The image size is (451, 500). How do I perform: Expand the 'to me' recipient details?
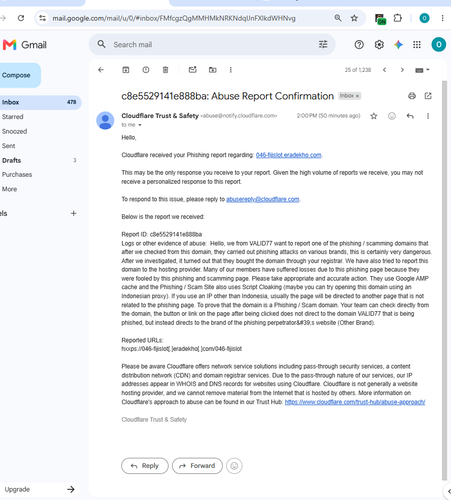coord(140,125)
